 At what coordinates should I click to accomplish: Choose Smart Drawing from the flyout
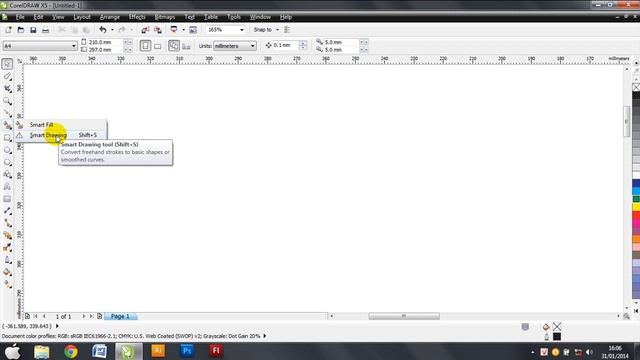point(60,135)
